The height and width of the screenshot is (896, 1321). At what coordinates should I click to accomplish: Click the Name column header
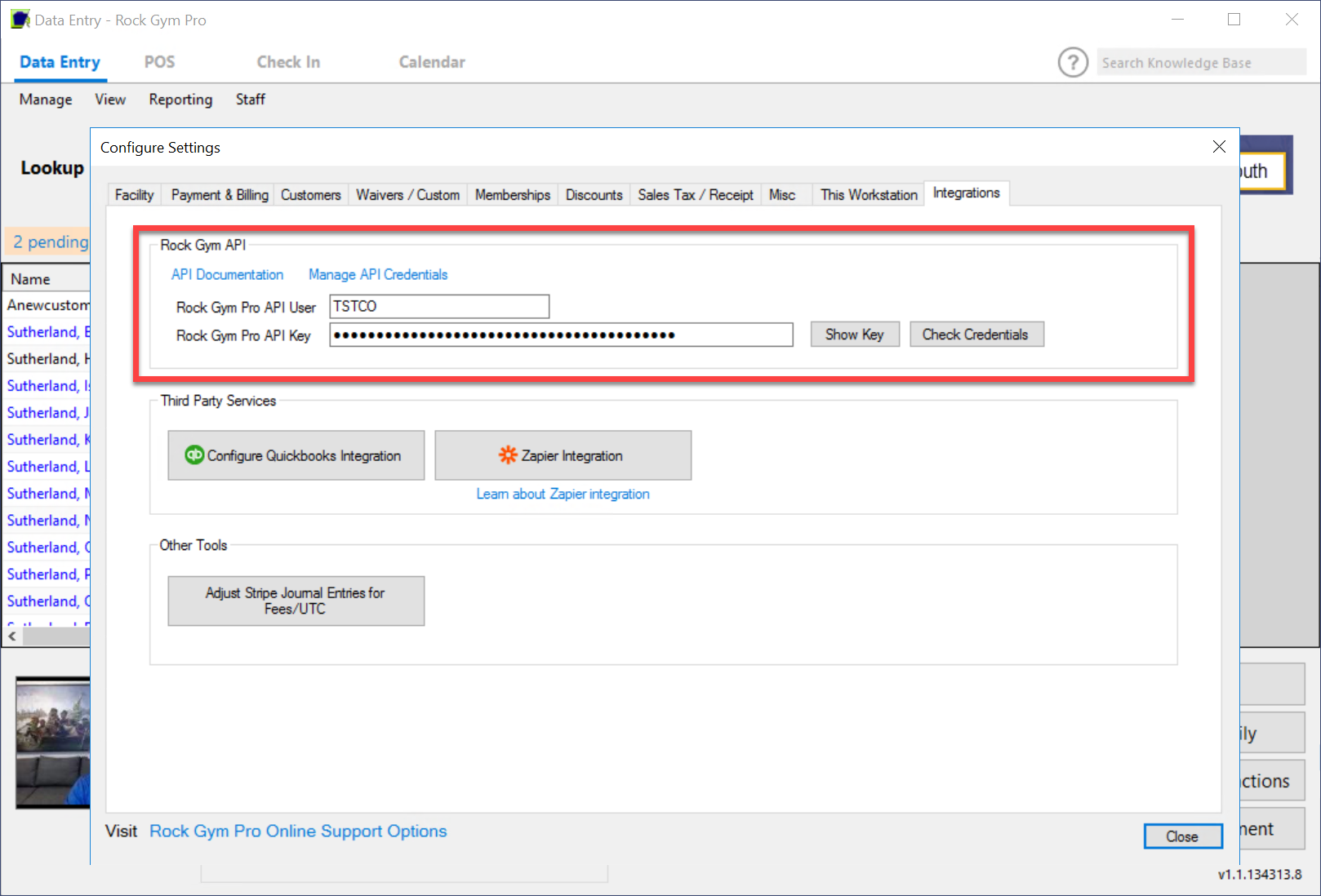pos(47,279)
